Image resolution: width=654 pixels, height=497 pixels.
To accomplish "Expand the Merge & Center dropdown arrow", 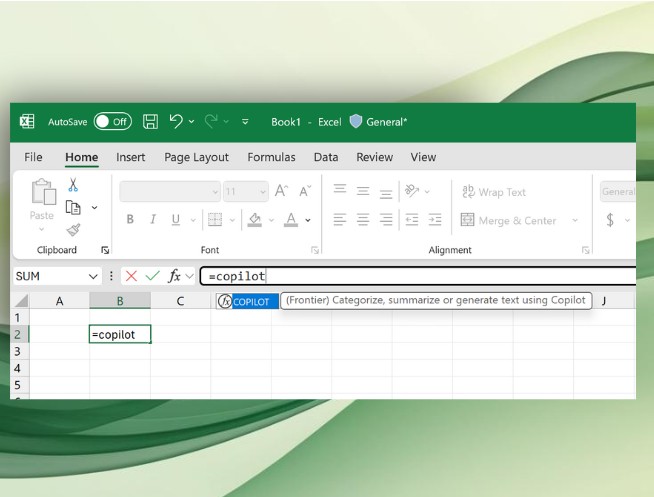I will point(575,220).
